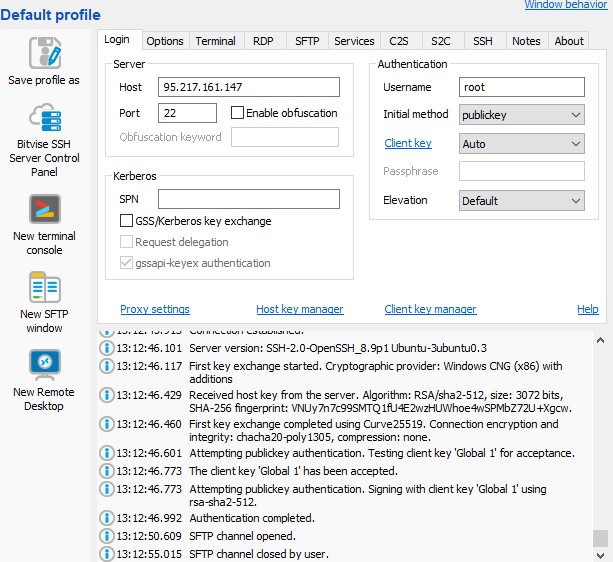Click info icon beside Server version log entry
Viewport: 613px width, 562px height.
[106, 348]
